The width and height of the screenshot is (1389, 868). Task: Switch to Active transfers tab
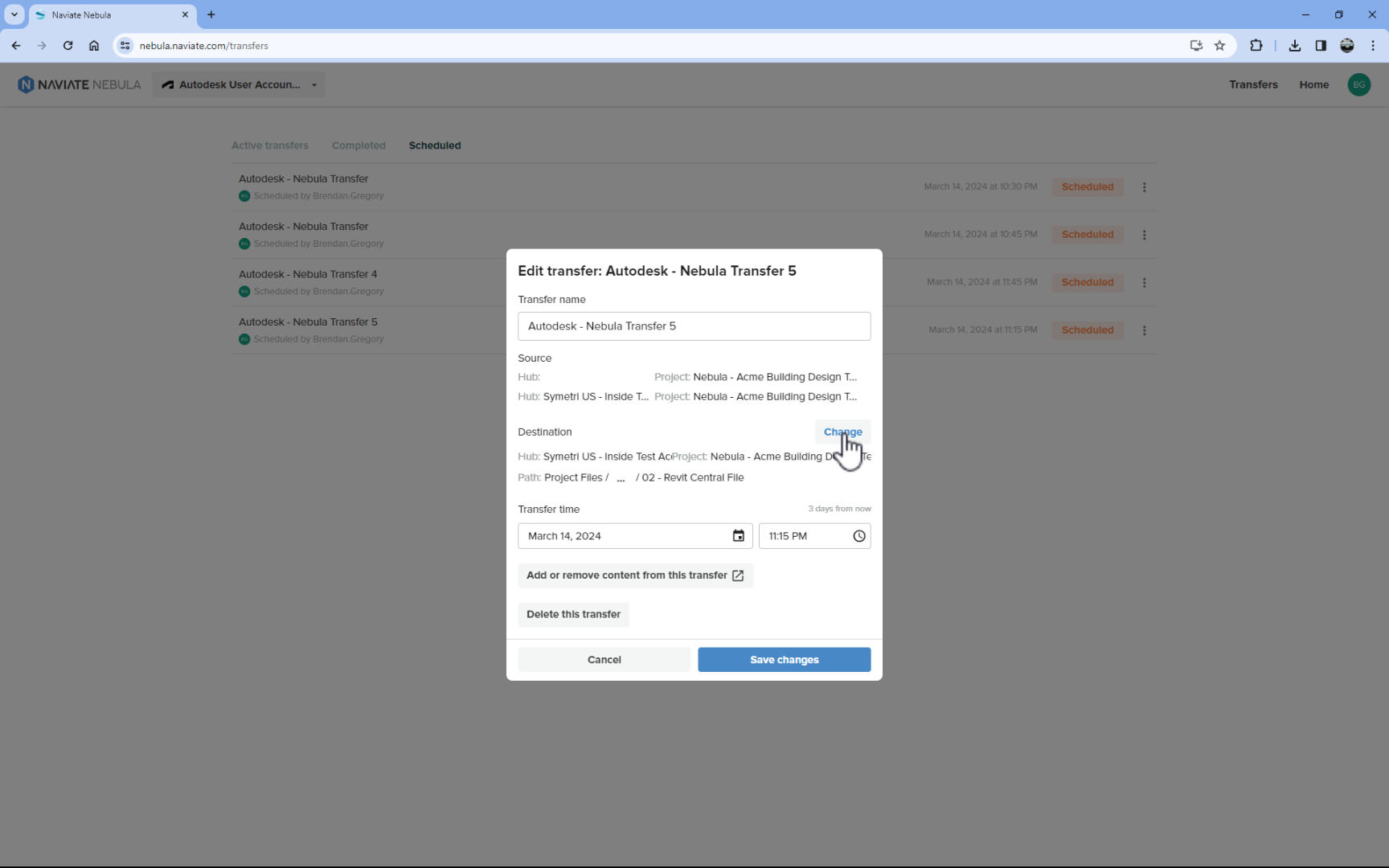click(270, 145)
